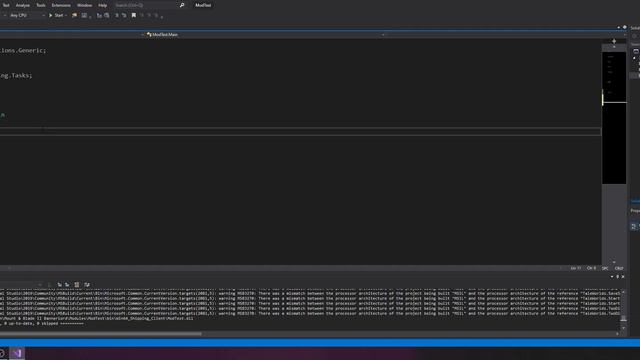Screen dimensions: 640x360
Task: Click the bookmark icon in toolbar
Action: pos(133,16)
